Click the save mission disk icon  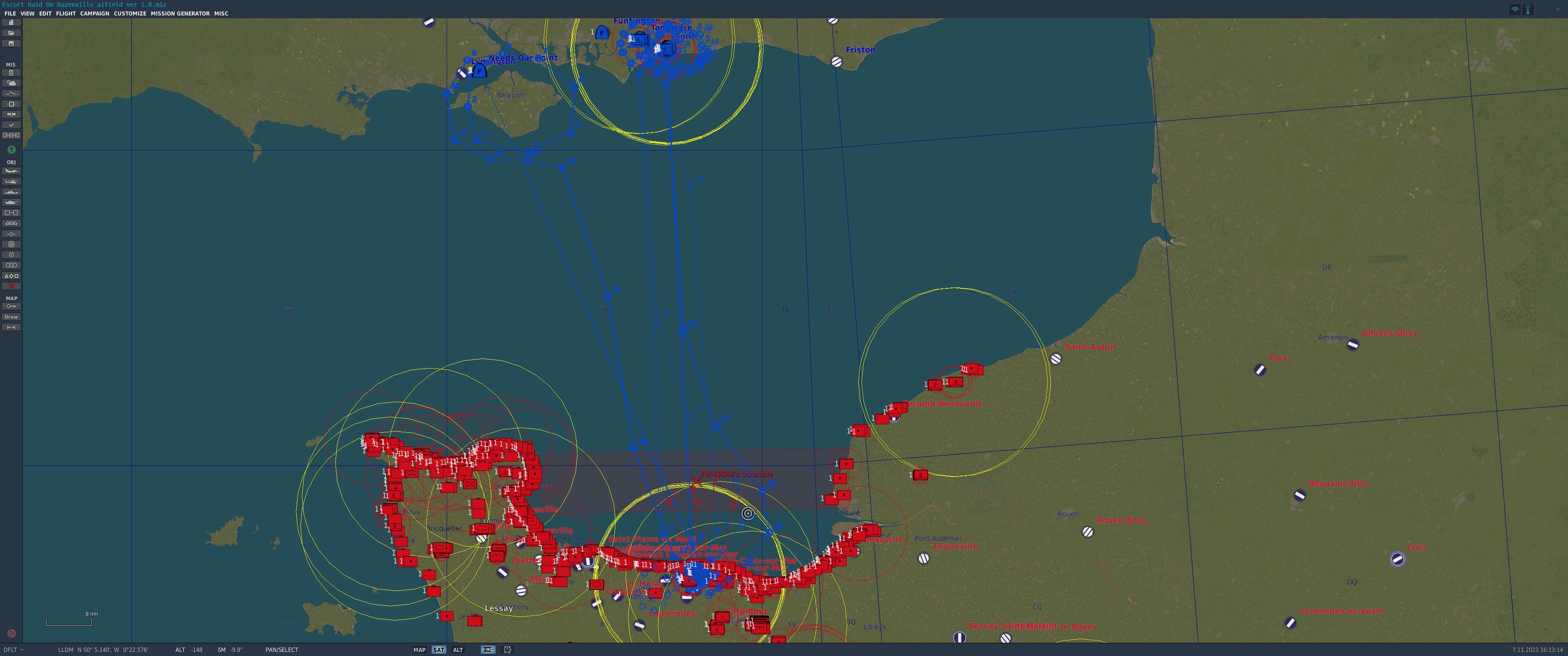(11, 43)
